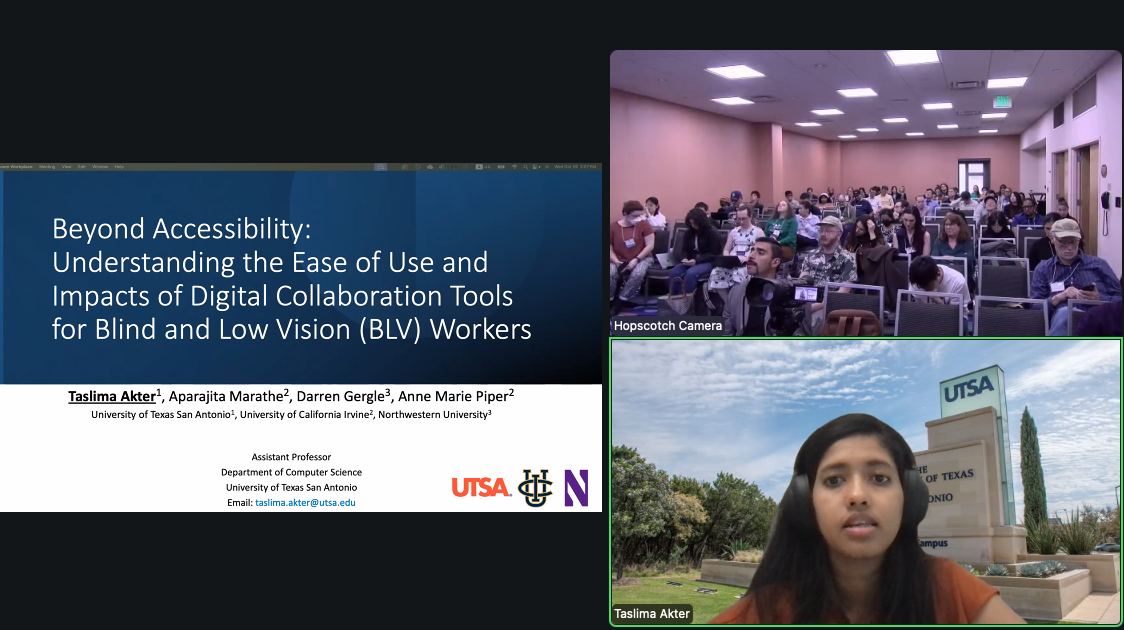Click the battery icon in the shared menu bar

tap(501, 167)
